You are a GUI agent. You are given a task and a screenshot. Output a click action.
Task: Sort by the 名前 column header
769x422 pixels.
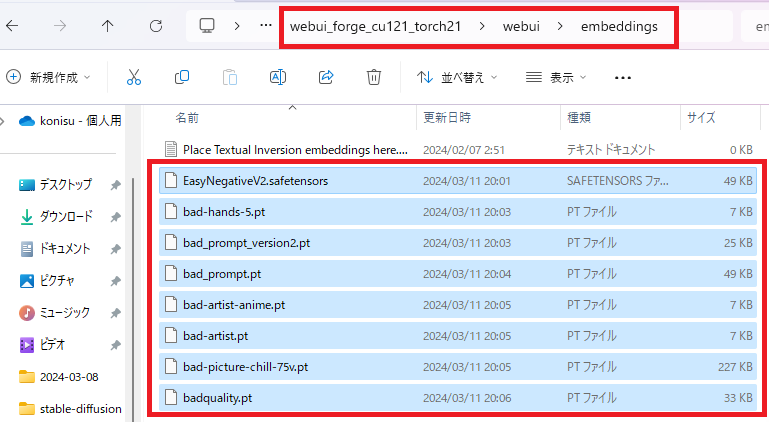point(187,118)
